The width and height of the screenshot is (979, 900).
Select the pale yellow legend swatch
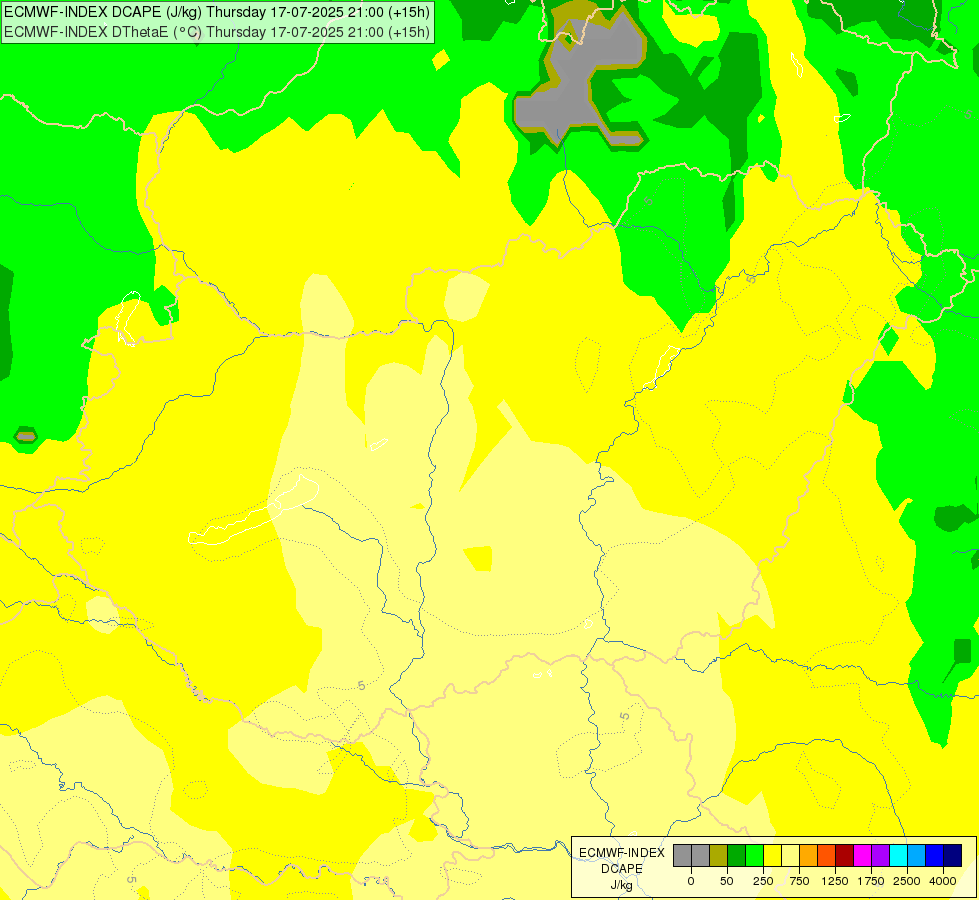point(790,855)
